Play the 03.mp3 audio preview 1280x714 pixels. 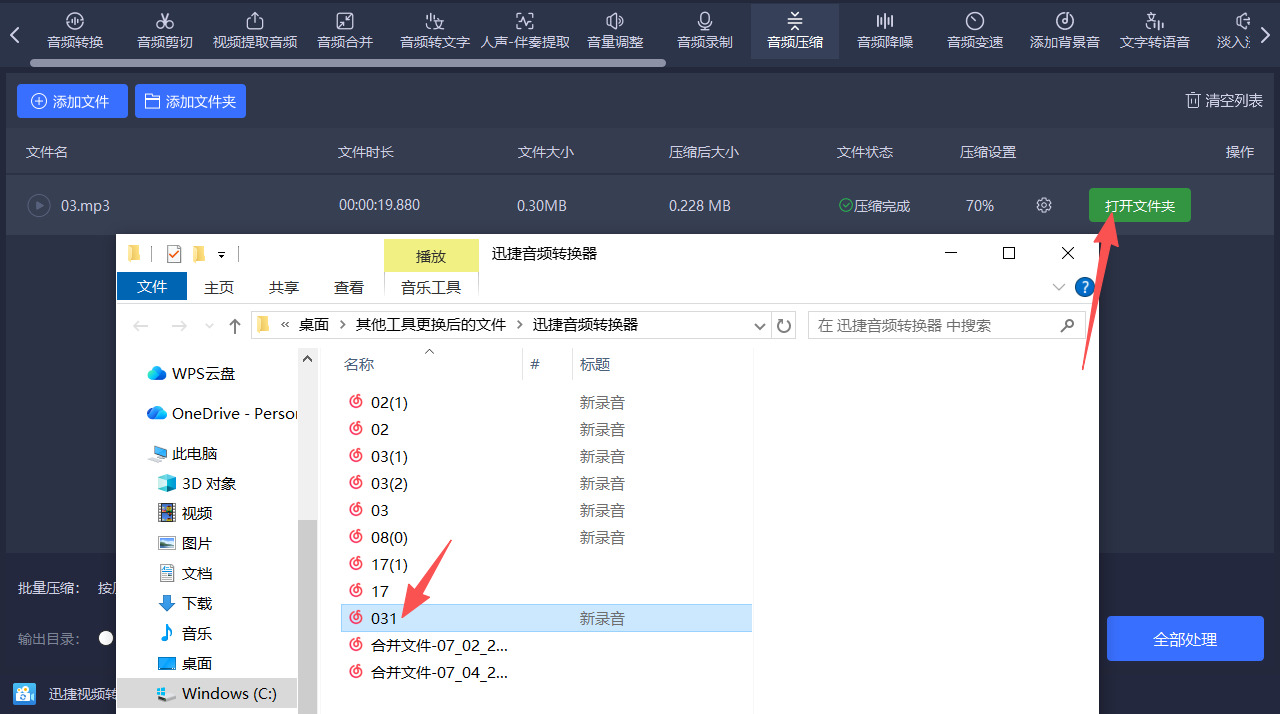pos(39,206)
